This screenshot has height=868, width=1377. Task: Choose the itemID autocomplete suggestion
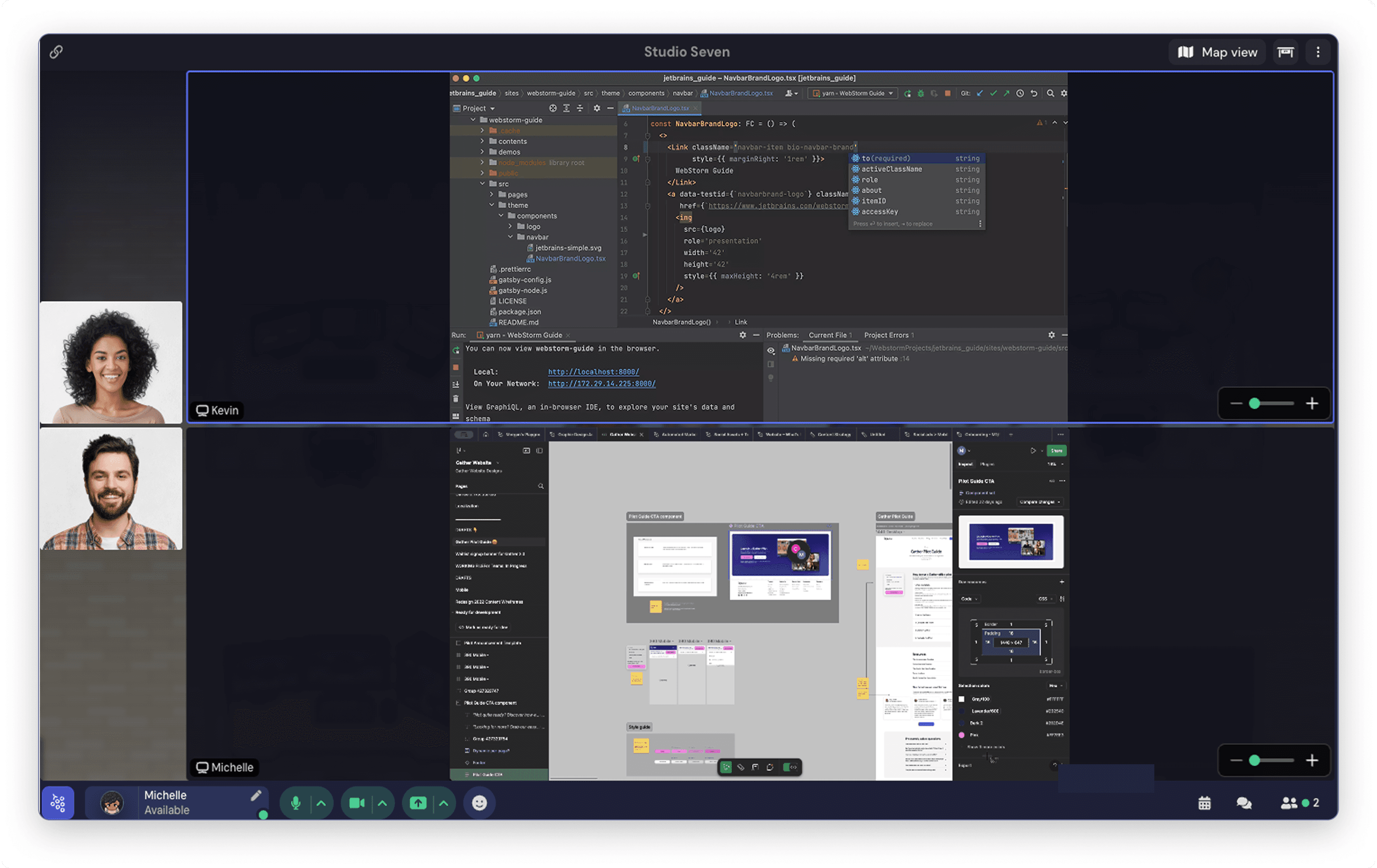click(x=917, y=201)
